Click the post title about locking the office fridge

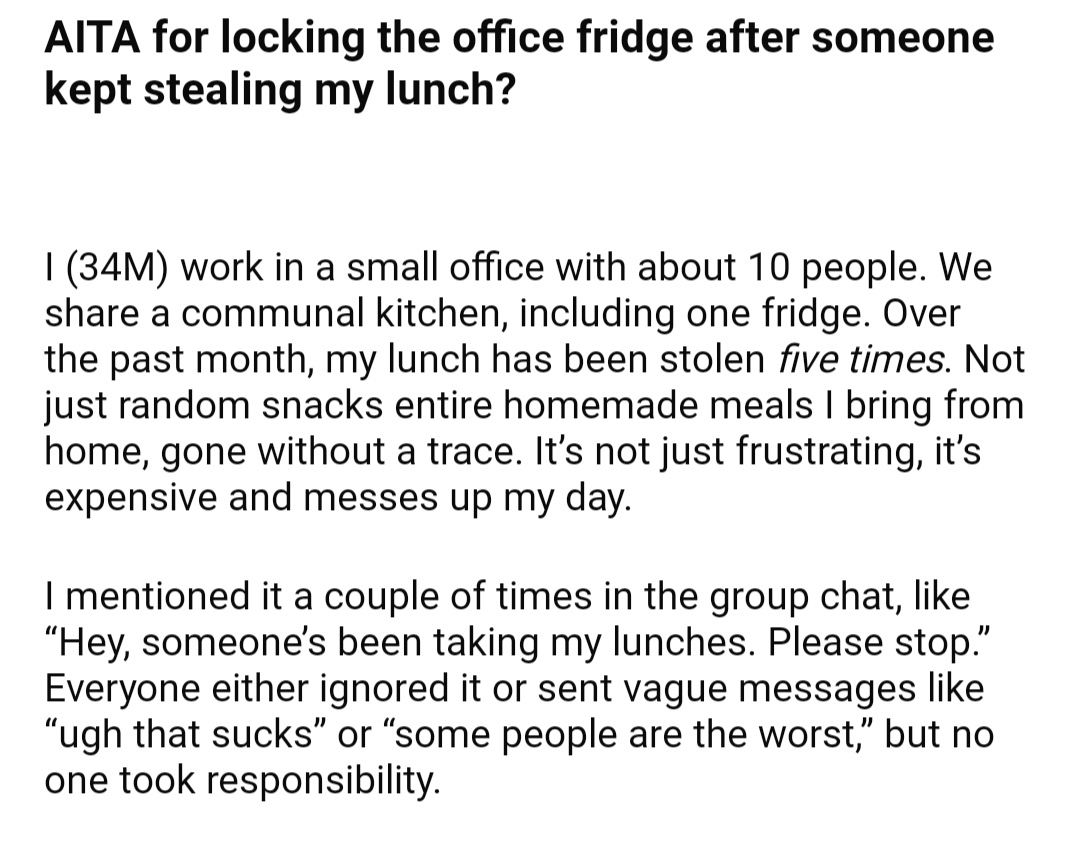click(x=519, y=63)
